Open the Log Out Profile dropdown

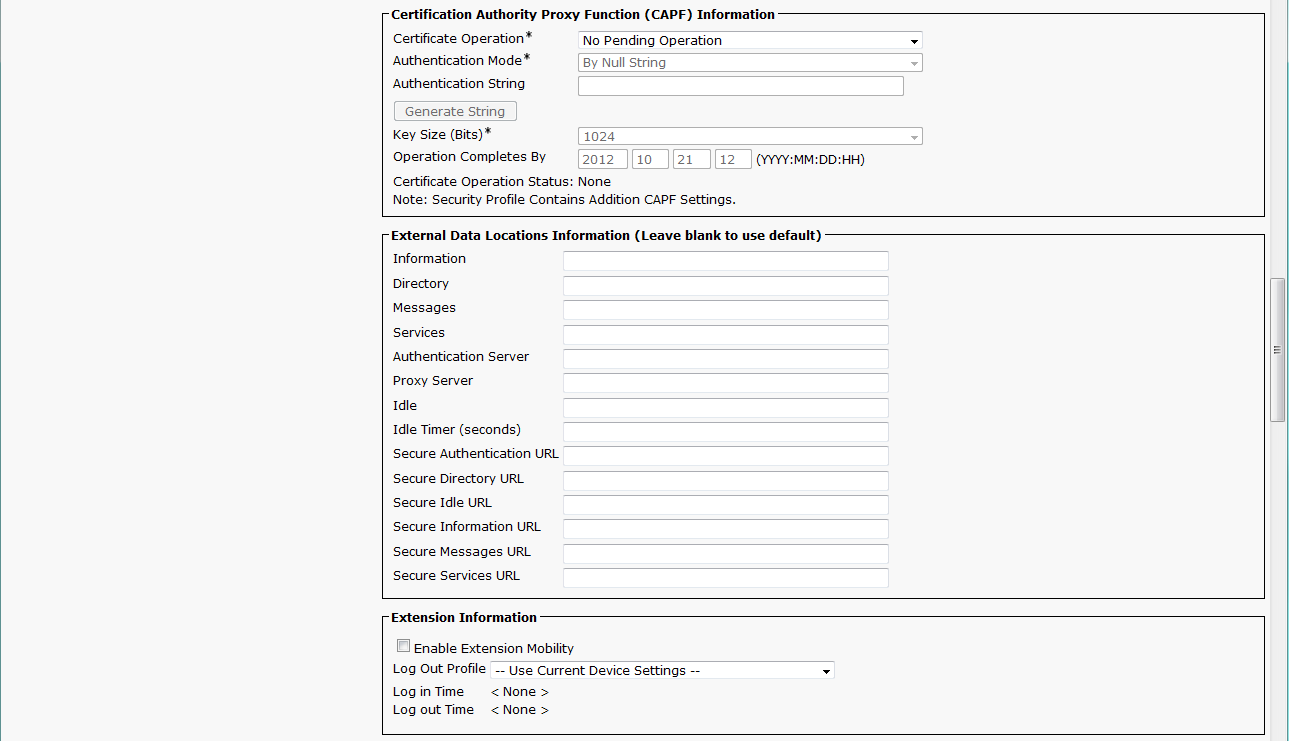pyautogui.click(x=662, y=671)
